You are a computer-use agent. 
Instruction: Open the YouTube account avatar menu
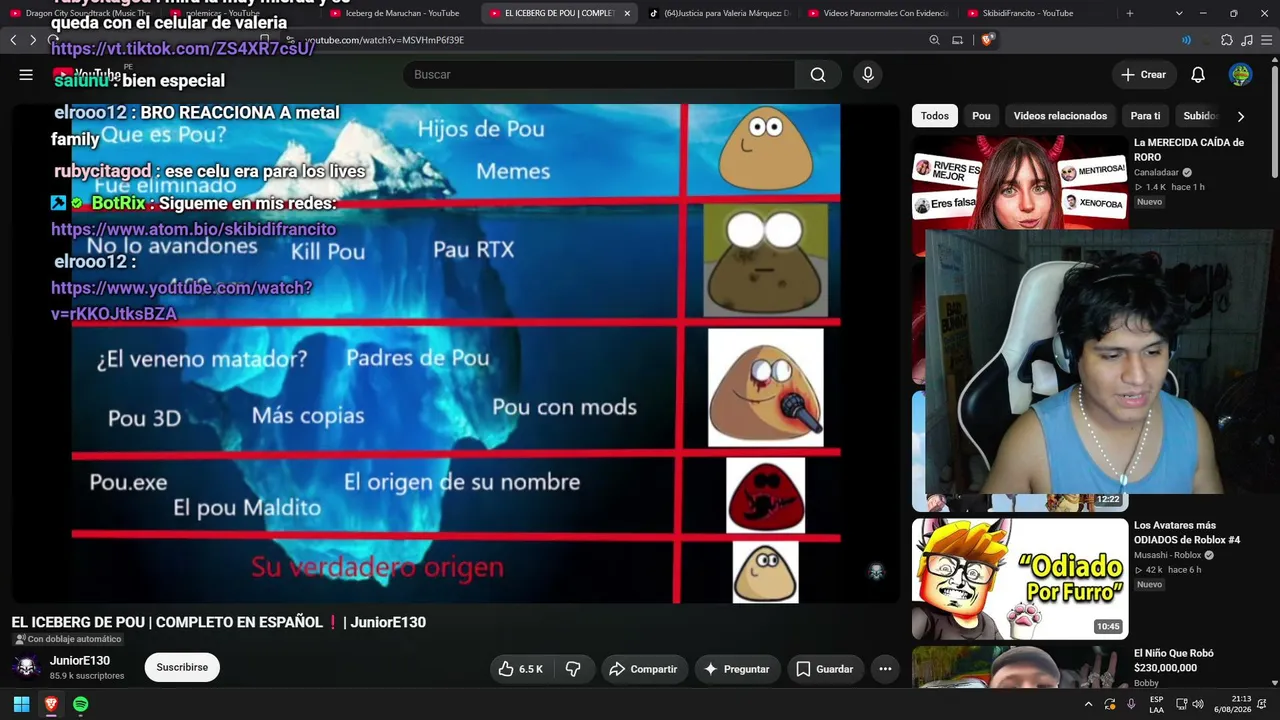click(1240, 75)
